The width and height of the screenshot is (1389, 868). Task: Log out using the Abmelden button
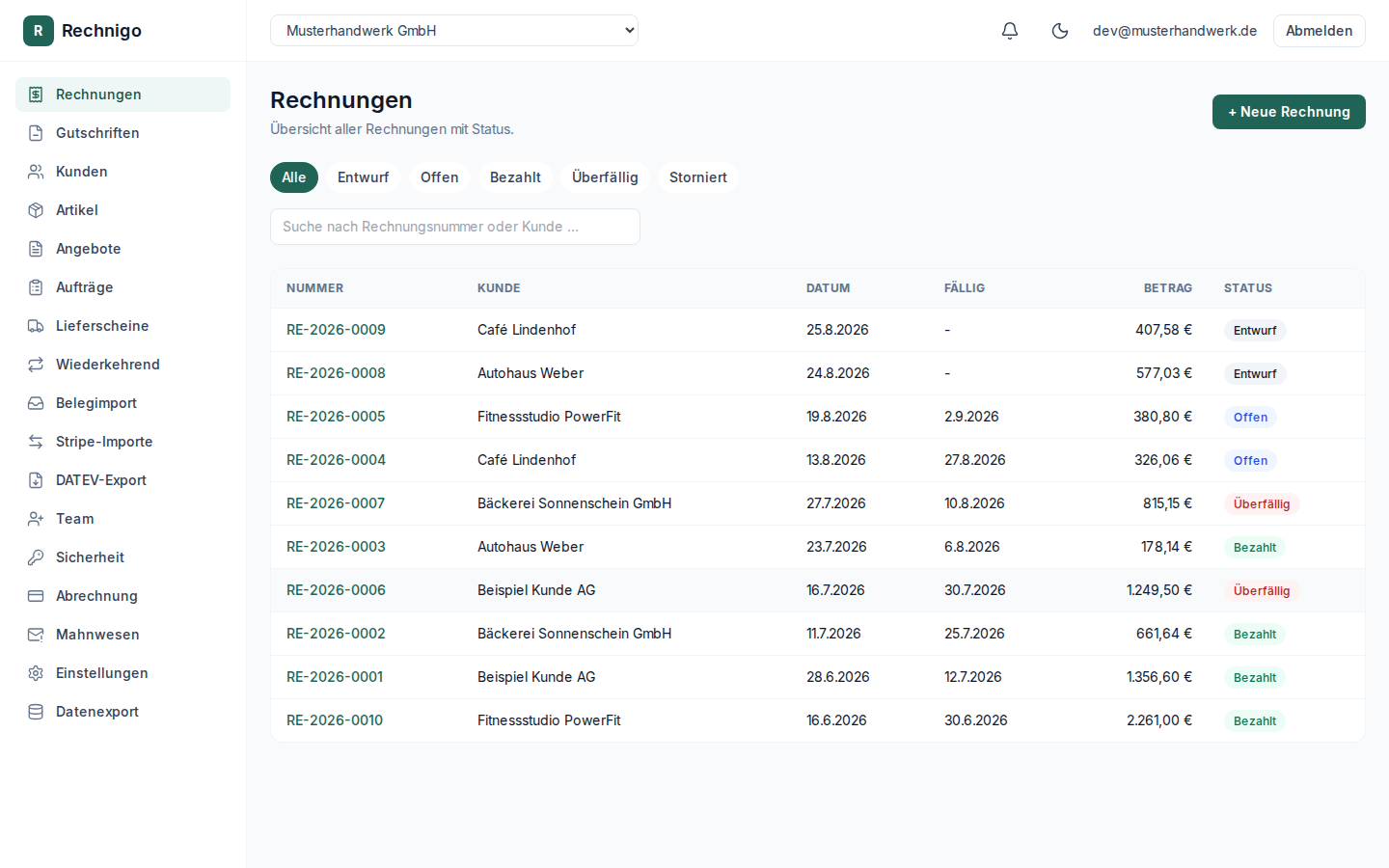[1319, 31]
